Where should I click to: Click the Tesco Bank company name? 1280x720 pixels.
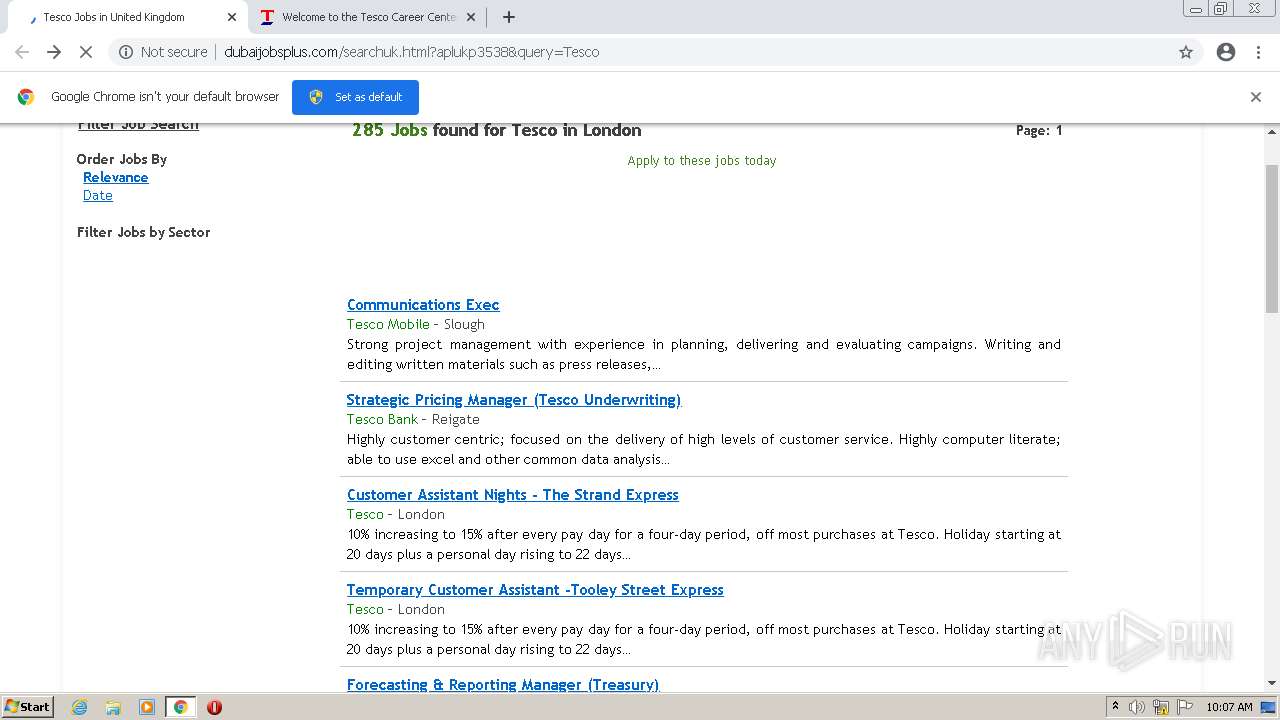click(x=382, y=419)
